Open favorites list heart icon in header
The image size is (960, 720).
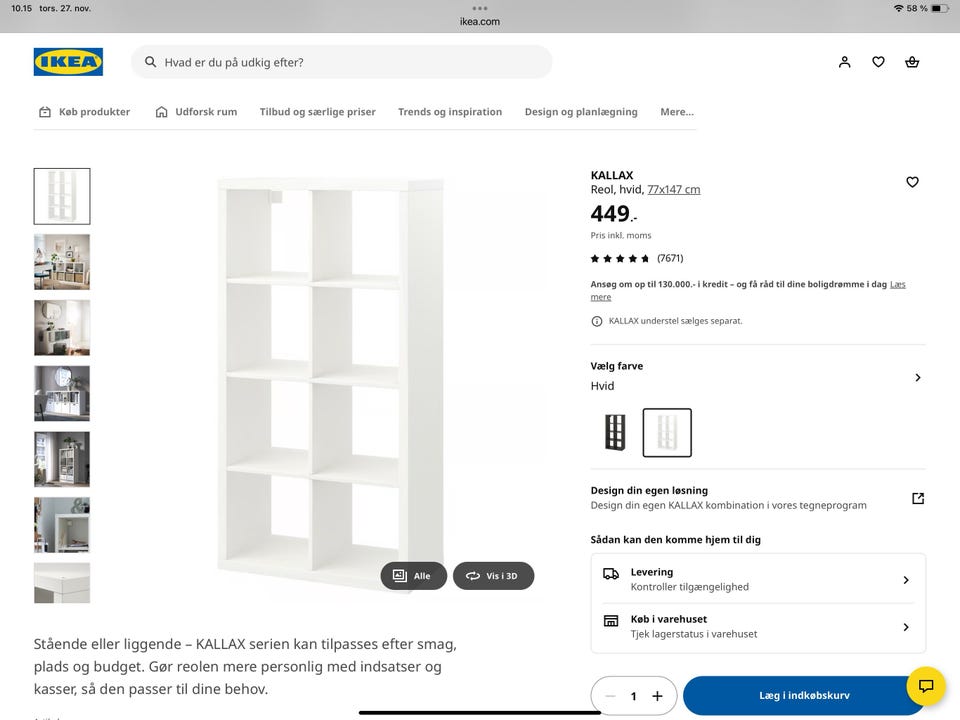coord(878,62)
